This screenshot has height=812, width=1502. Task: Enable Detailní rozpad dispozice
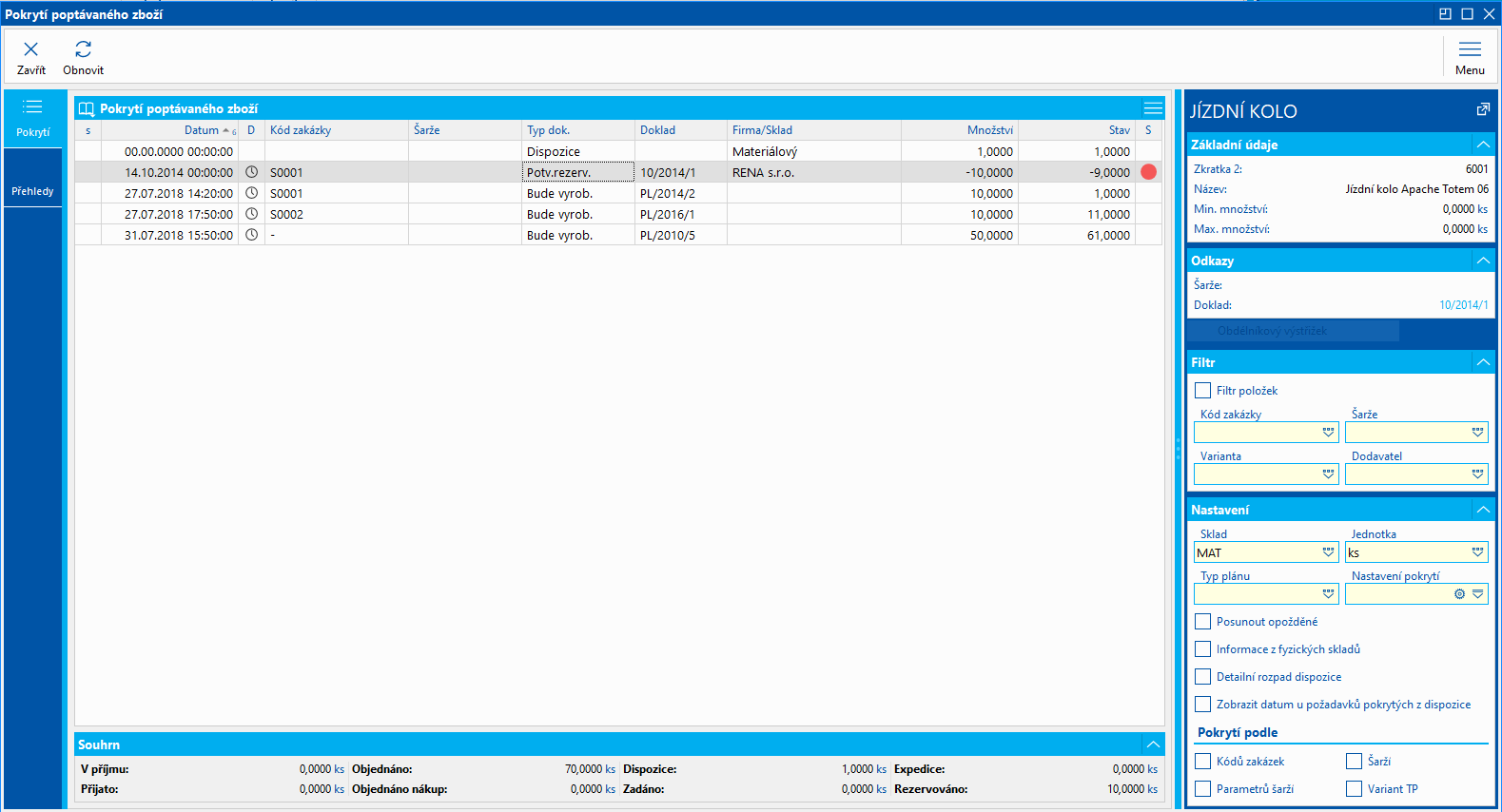1203,677
